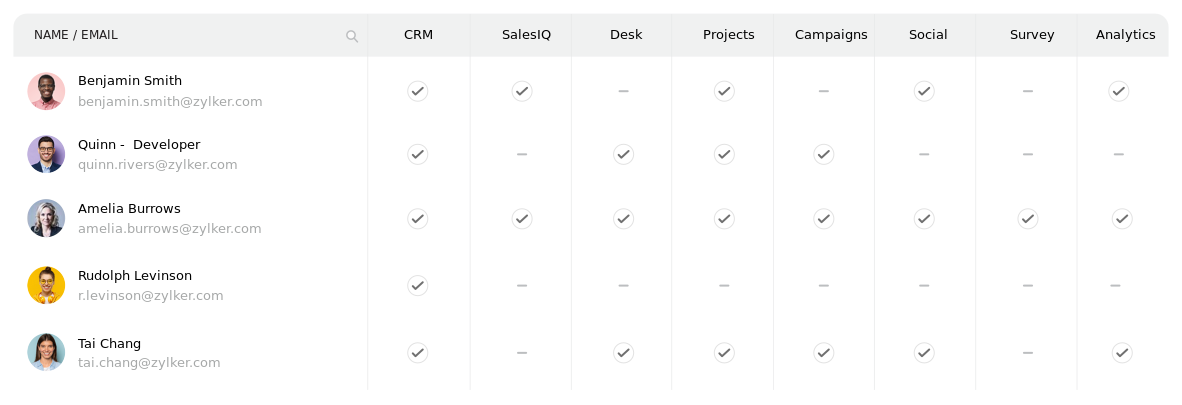Image resolution: width=1182 pixels, height=405 pixels.
Task: Click Quinn's profile avatar
Action: [46, 154]
